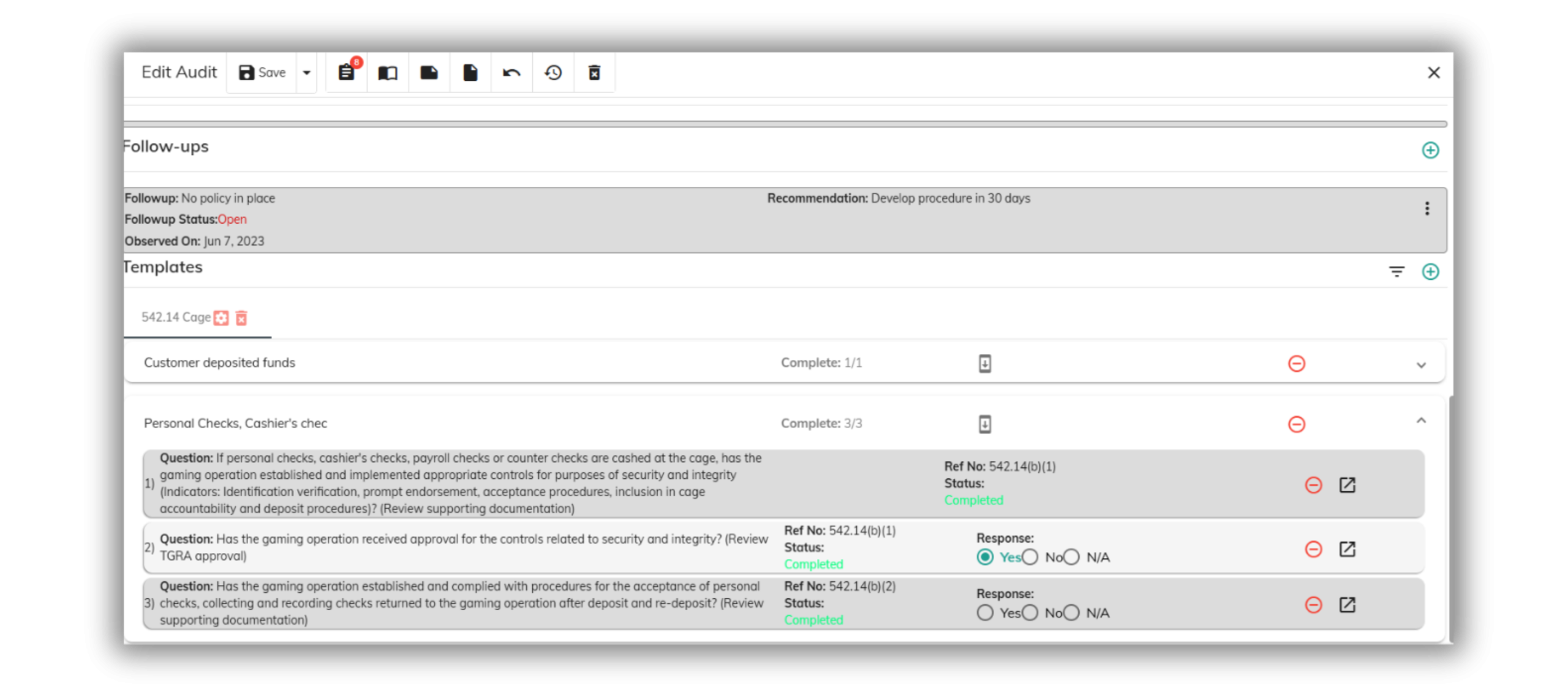The width and height of the screenshot is (1568, 697).
Task: Open the Save dropdown arrow
Action: point(306,73)
